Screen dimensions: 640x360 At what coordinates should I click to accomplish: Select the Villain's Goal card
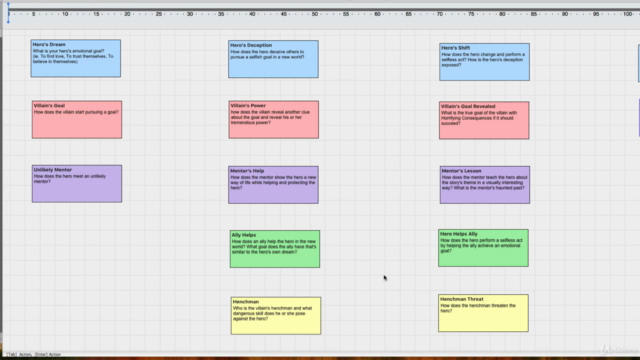[x=77, y=120]
